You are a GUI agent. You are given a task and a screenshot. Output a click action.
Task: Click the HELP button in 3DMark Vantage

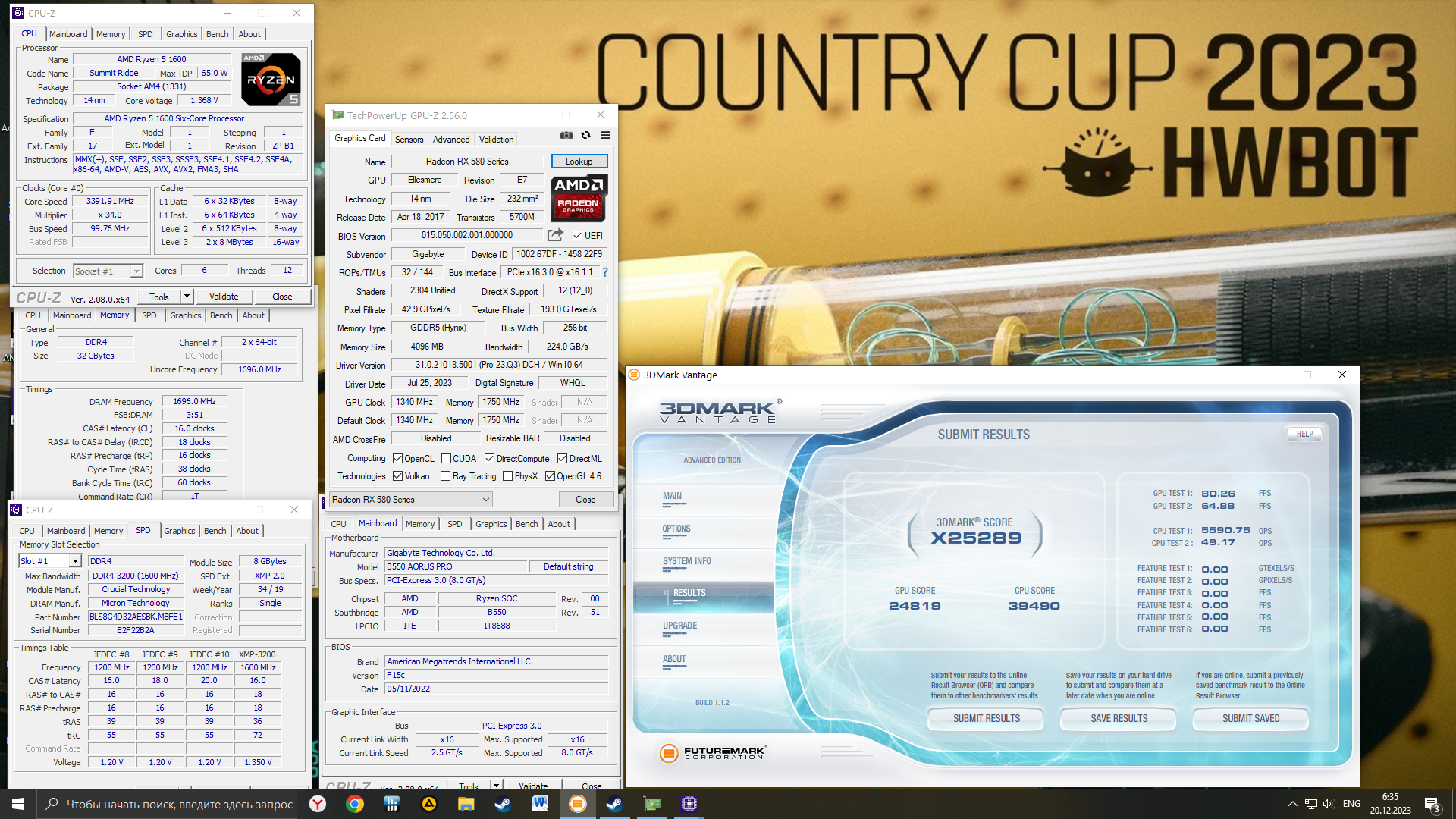[x=1304, y=435]
